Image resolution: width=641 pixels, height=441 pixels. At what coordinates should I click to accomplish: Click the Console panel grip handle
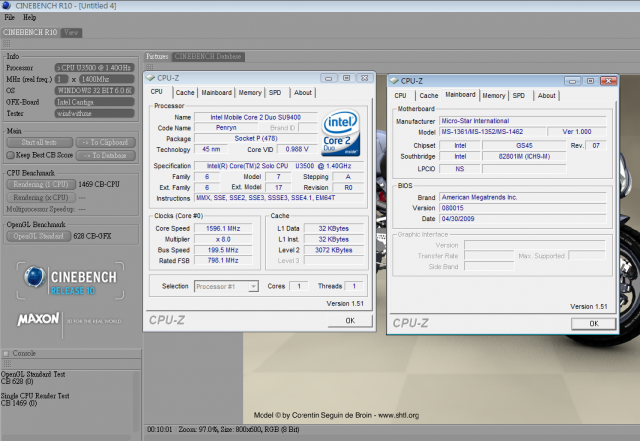[x=7, y=364]
